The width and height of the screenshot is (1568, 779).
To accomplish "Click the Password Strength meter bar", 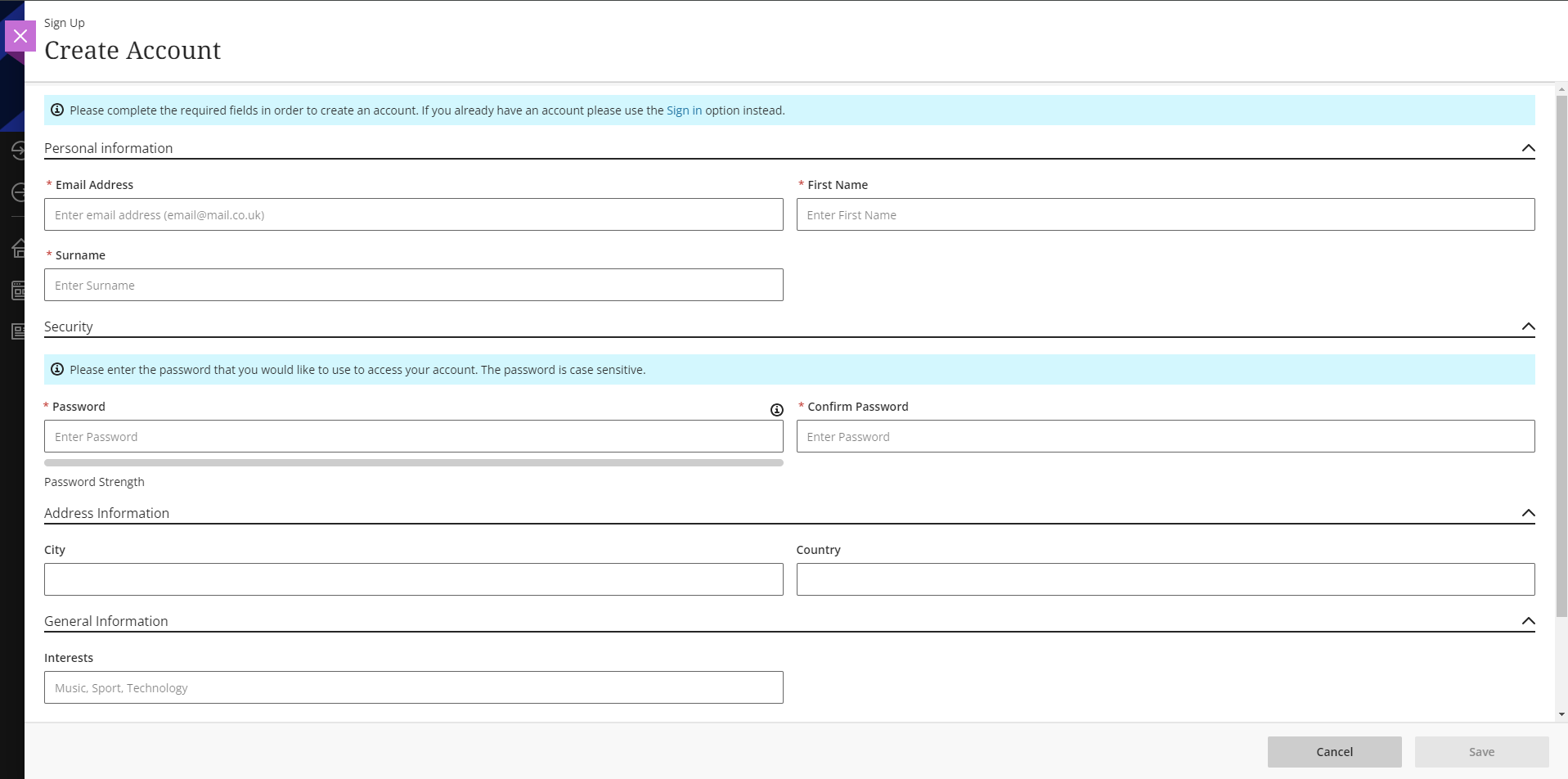I will coord(413,463).
